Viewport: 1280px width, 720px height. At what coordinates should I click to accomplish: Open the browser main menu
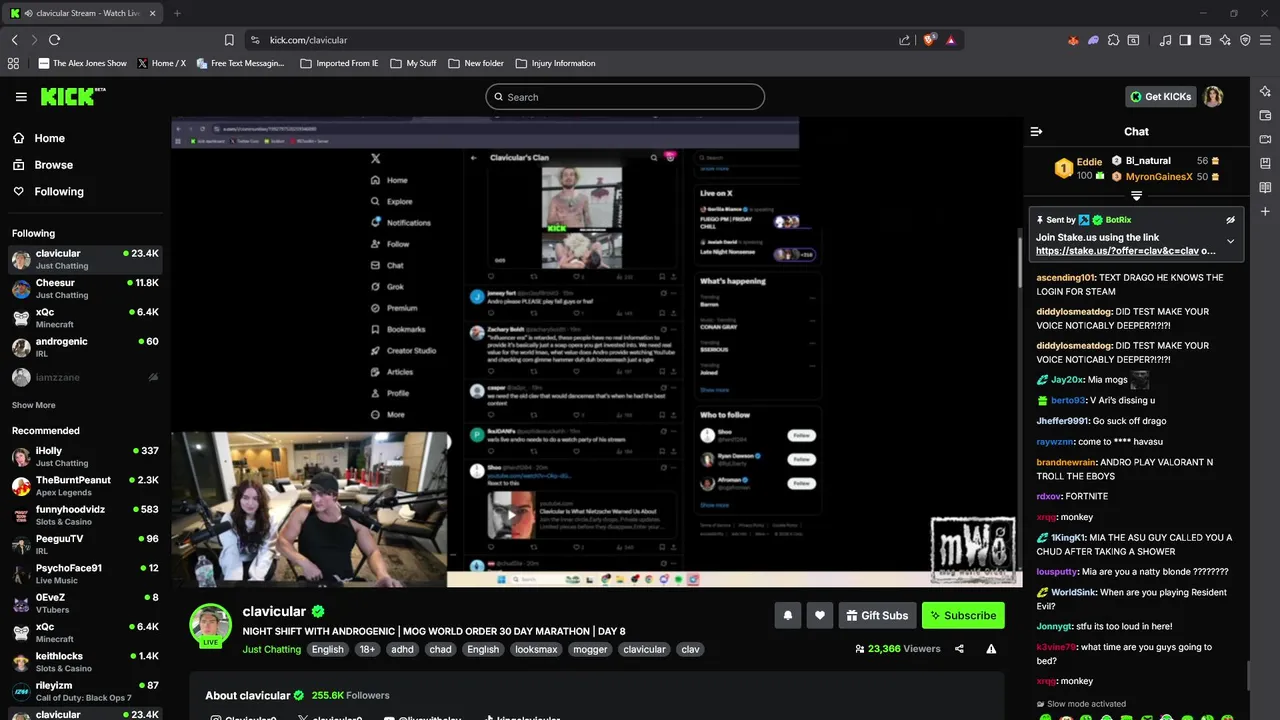tap(1265, 40)
